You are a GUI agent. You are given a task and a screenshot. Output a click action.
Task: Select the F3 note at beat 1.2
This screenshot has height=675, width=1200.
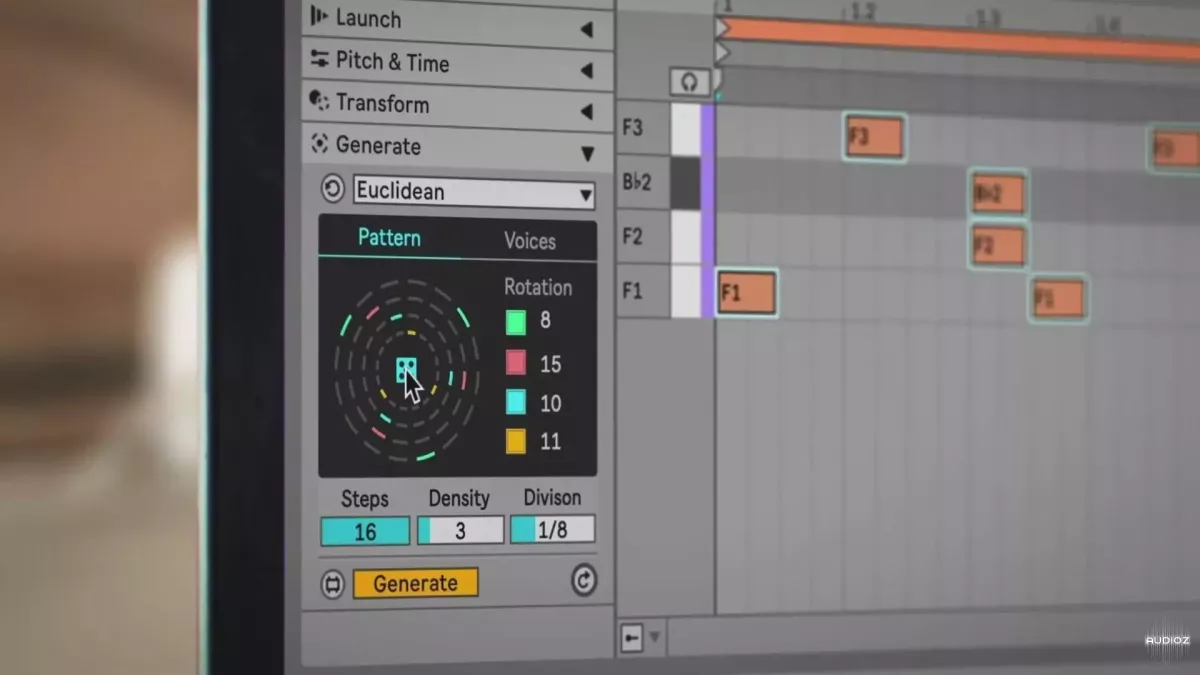tap(875, 136)
